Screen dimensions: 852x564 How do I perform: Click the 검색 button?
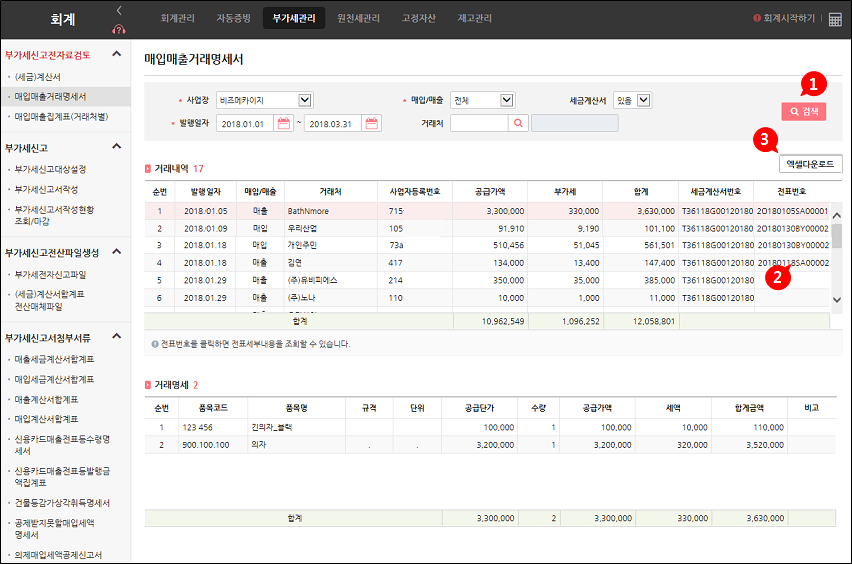pyautogui.click(x=804, y=111)
